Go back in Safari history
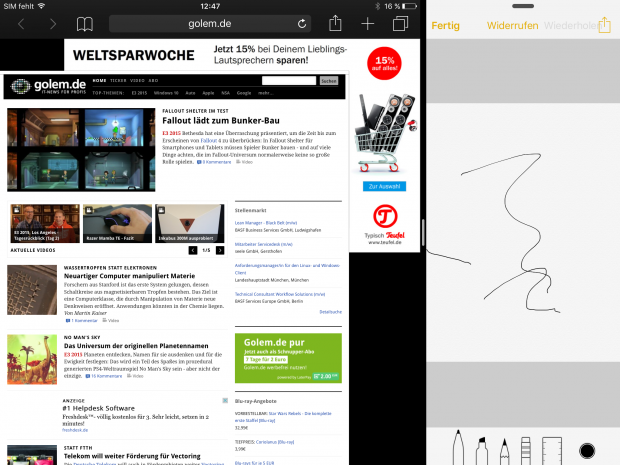This screenshot has width=620, height=465. click(x=21, y=24)
